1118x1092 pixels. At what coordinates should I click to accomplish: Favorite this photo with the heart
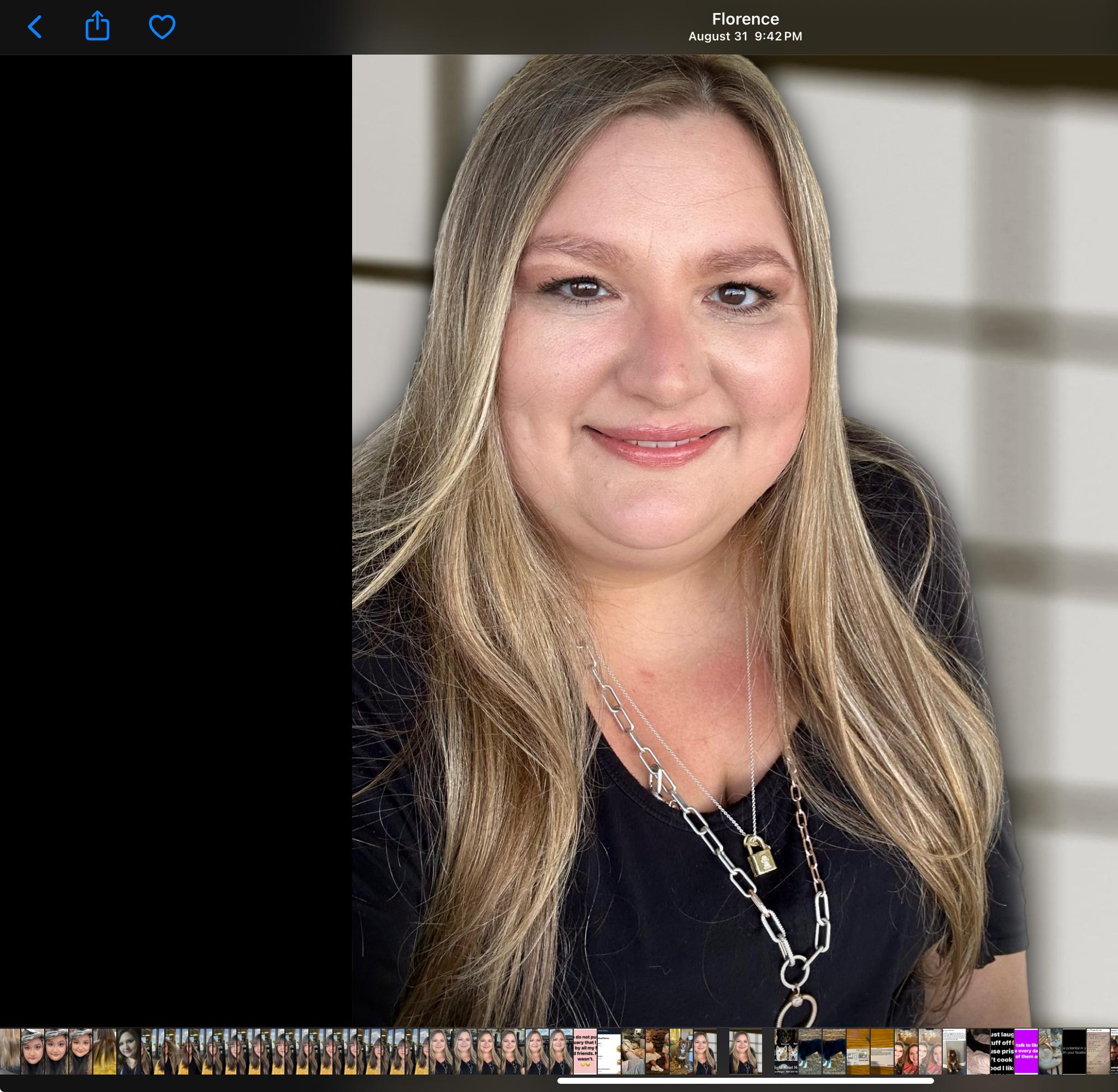coord(162,27)
